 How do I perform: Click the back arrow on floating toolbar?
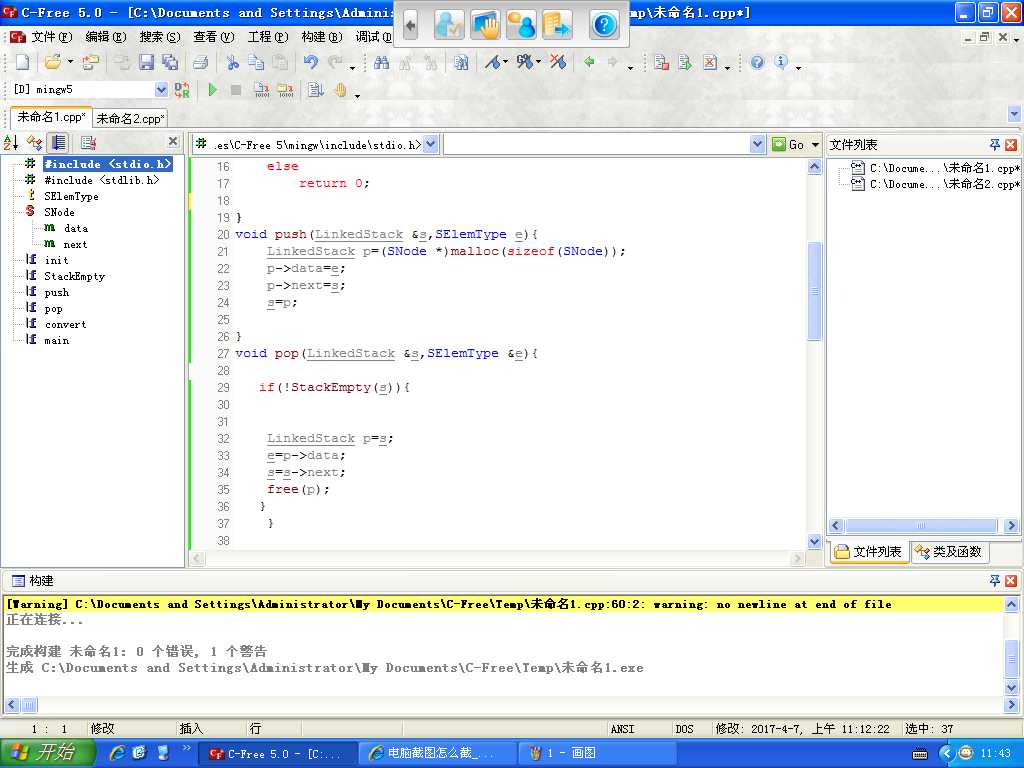(x=410, y=25)
